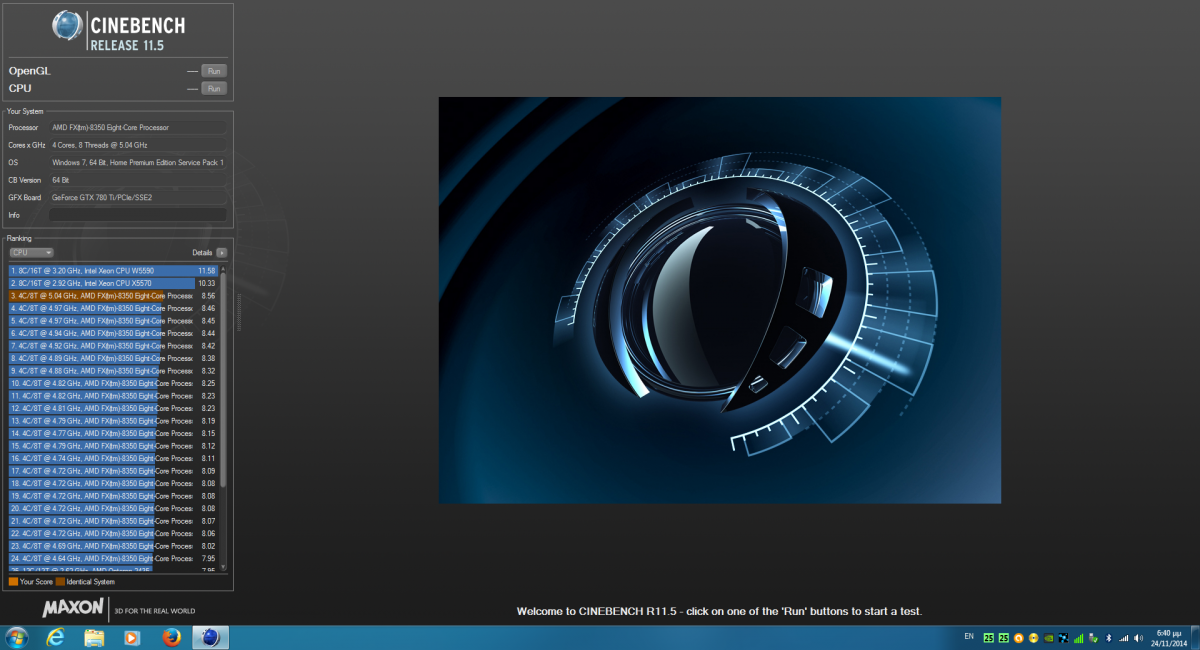Image resolution: width=1200 pixels, height=650 pixels.
Task: Select rank 16 entry at 4.74 GHz
Action: [x=114, y=459]
